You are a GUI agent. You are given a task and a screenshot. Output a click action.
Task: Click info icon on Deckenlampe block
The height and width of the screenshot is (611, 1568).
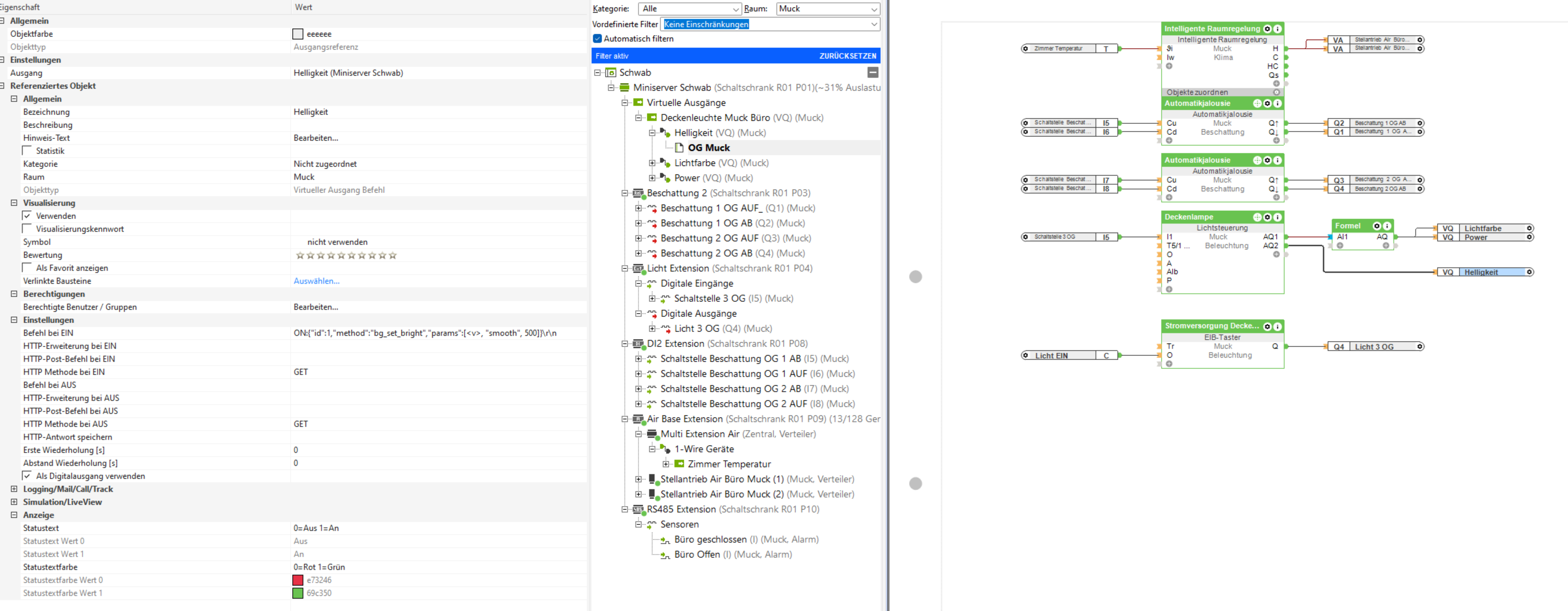(x=1277, y=217)
